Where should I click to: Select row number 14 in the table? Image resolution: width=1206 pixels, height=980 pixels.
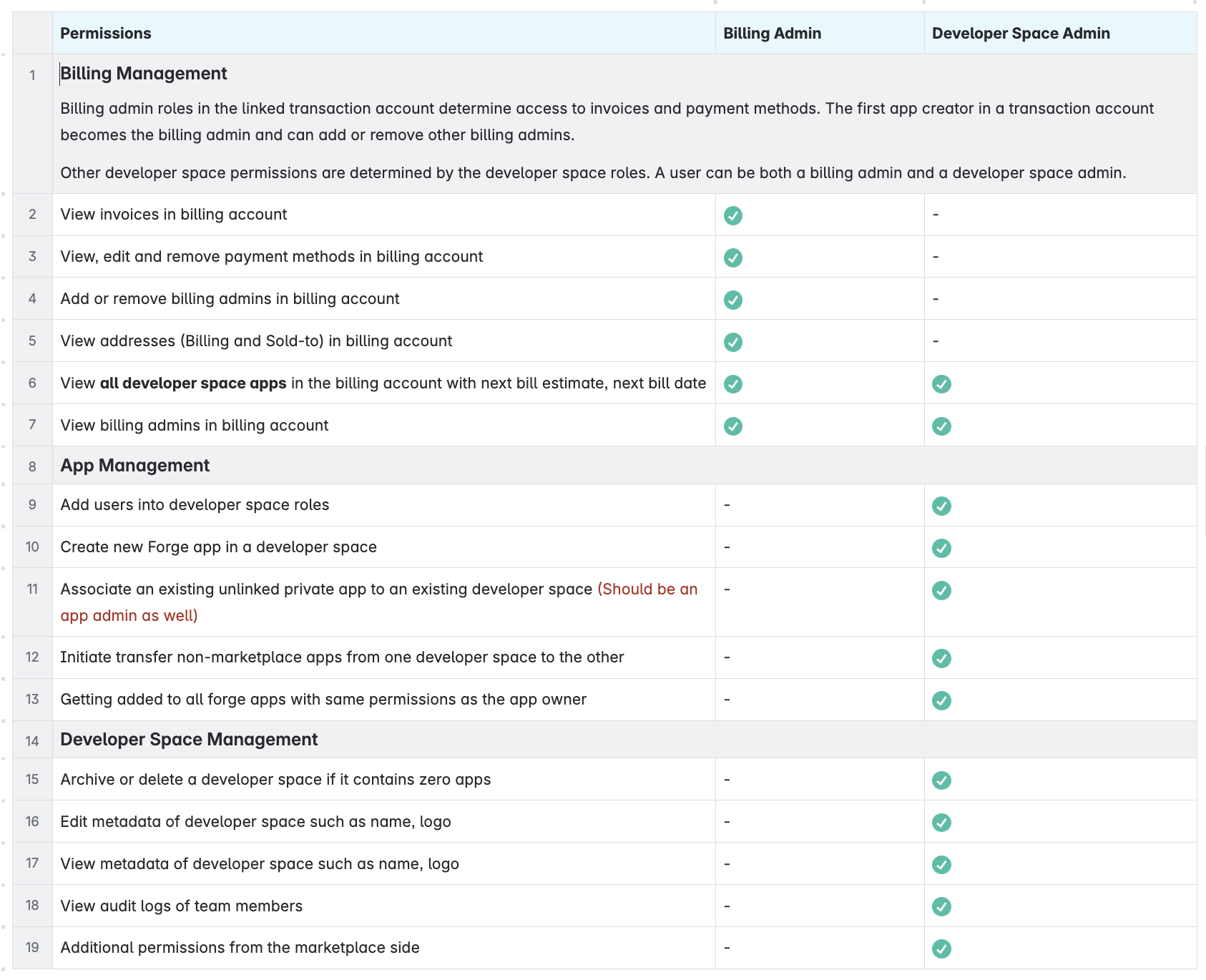click(32, 741)
